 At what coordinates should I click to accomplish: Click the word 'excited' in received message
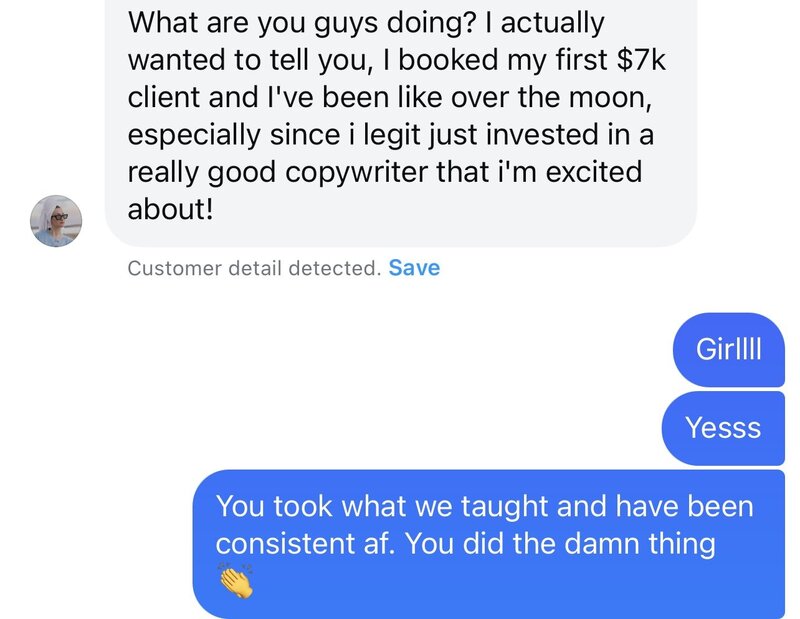[x=594, y=172]
